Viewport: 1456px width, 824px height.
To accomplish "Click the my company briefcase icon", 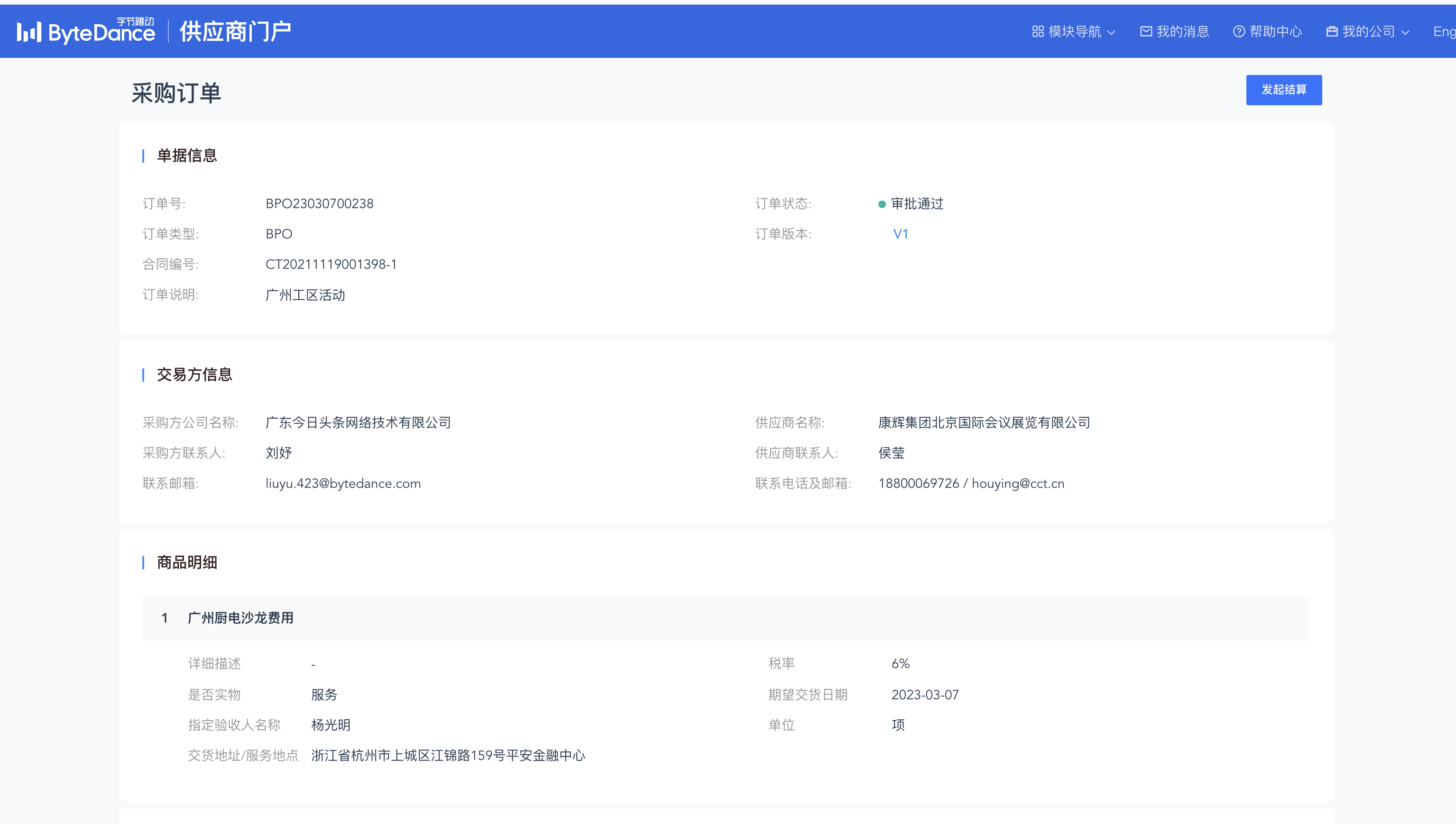I will coord(1332,32).
